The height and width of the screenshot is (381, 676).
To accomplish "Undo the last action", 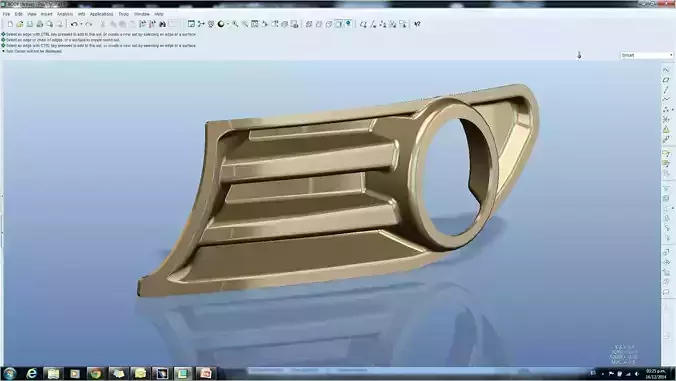I will (x=74, y=24).
